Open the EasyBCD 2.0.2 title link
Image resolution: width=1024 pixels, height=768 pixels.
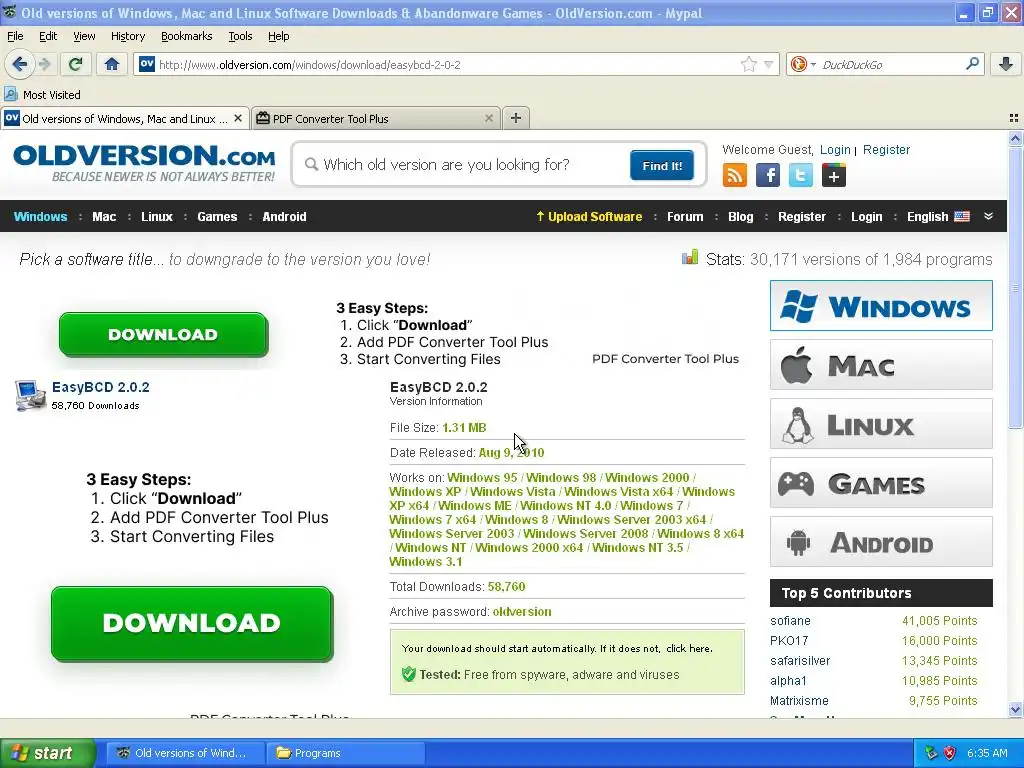point(101,387)
